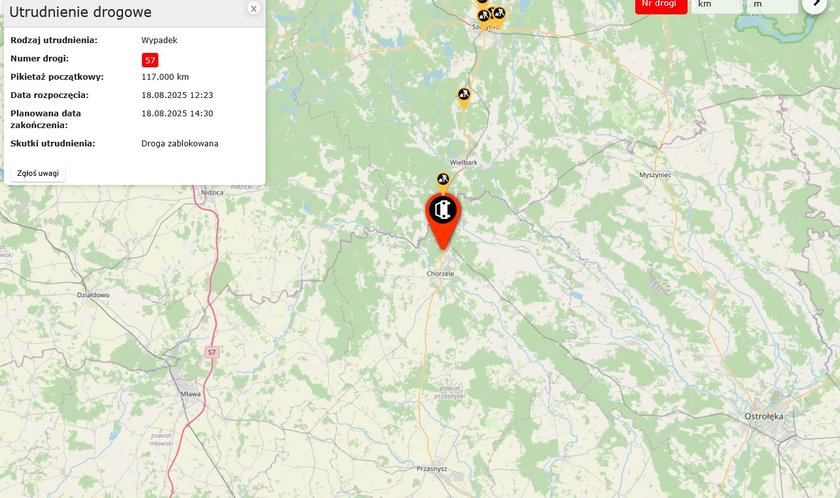Close the Utrudnienie drogowe info panel
The image size is (840, 498).
pyautogui.click(x=254, y=8)
